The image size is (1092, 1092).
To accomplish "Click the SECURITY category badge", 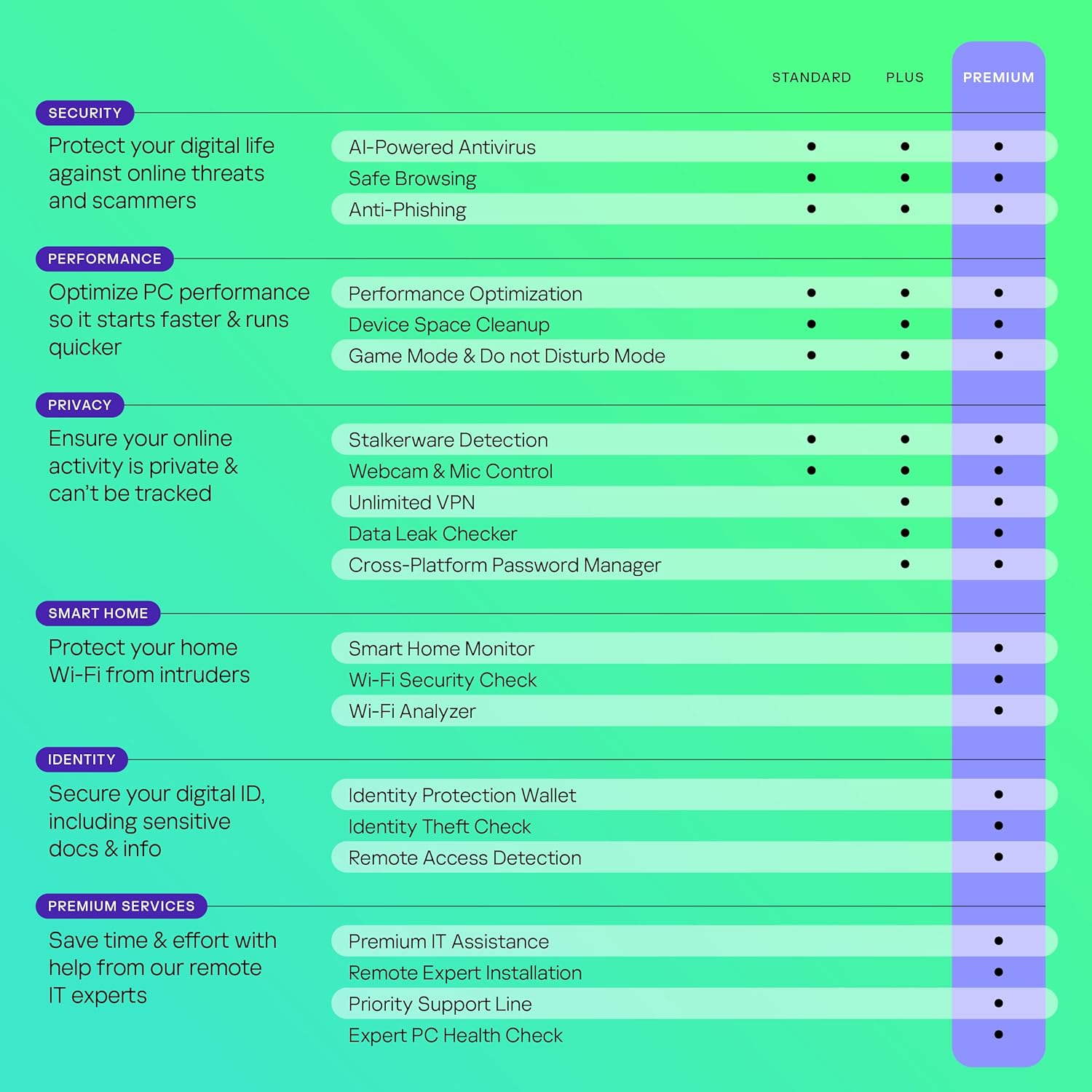I will 85,113.
